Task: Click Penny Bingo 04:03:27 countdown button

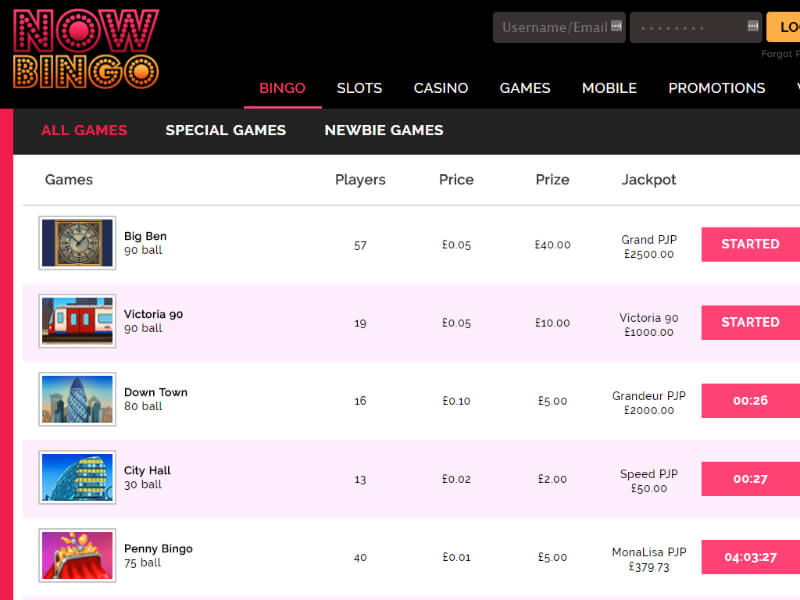Action: [751, 557]
